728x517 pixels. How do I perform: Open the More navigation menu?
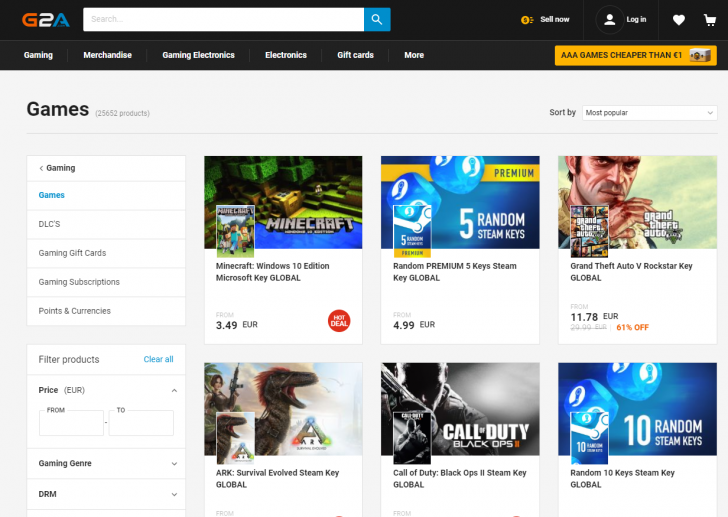click(414, 55)
